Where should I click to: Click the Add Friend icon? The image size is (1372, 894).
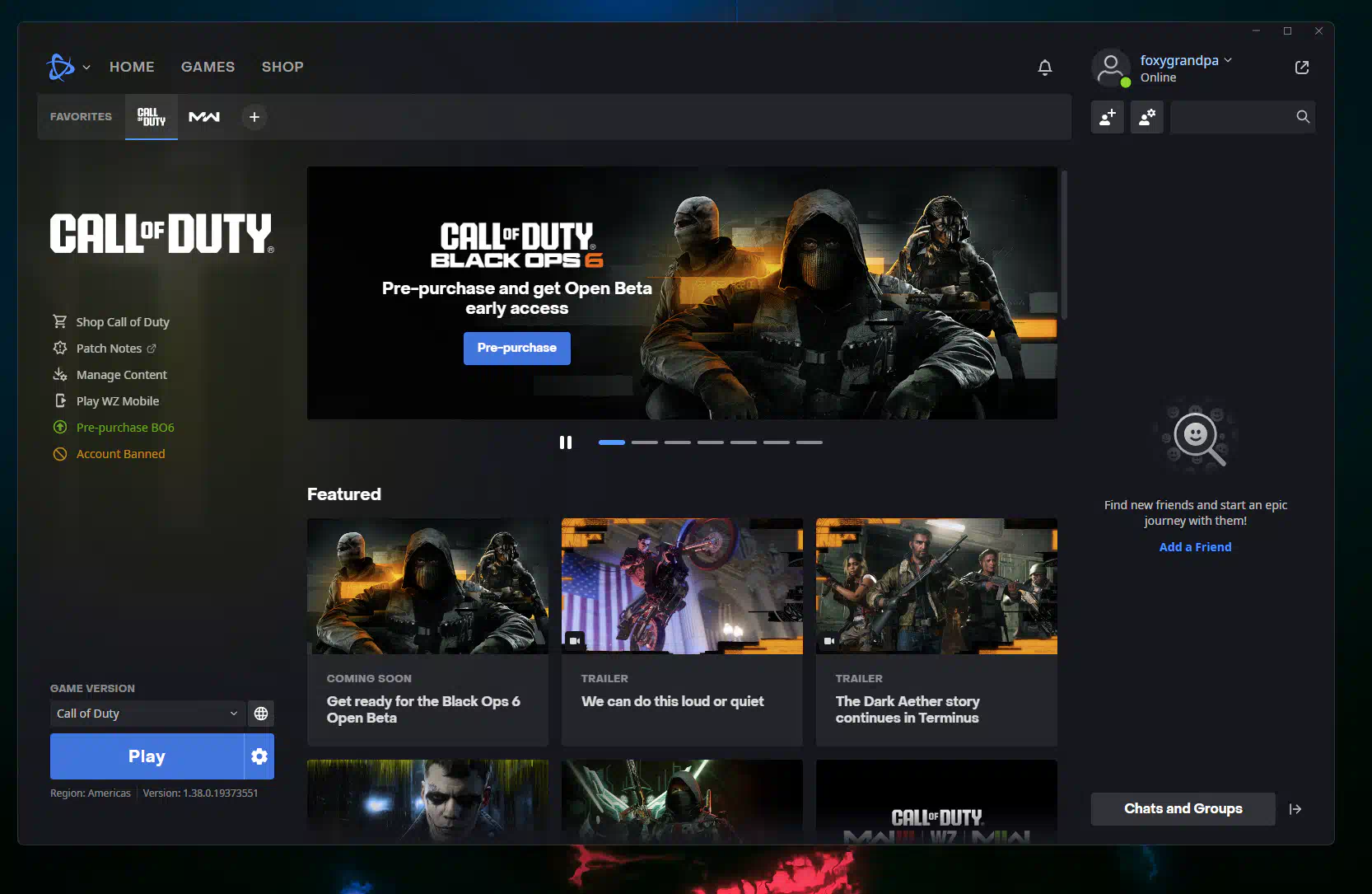click(1107, 117)
